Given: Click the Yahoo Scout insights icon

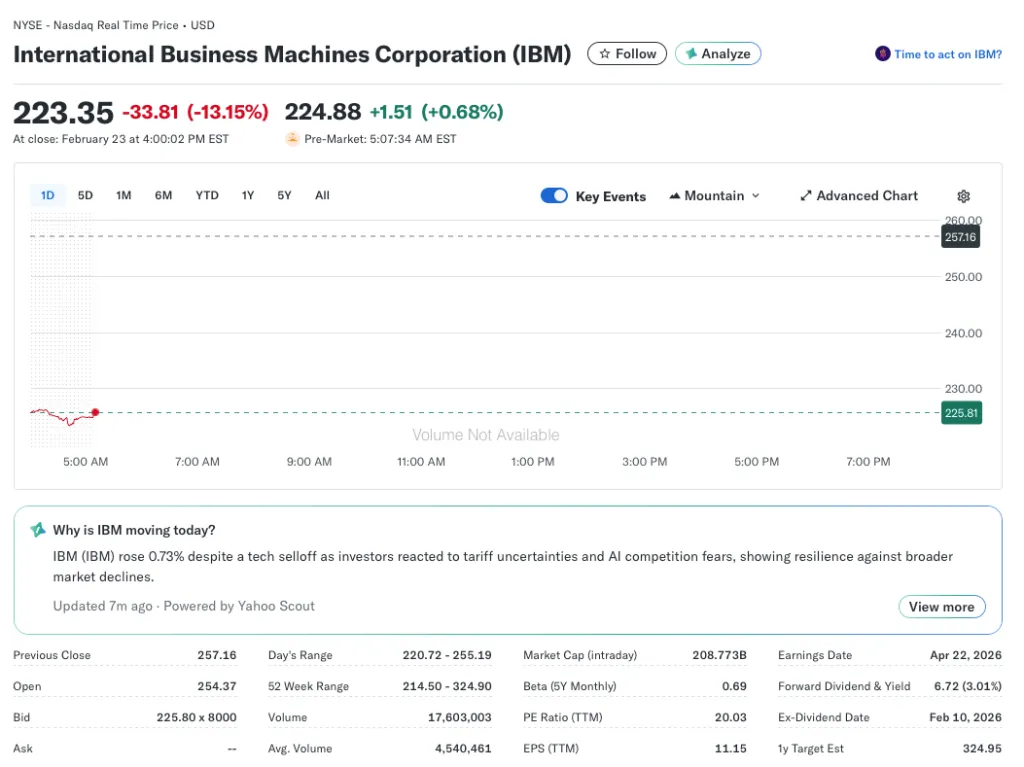Looking at the screenshot, I should pos(40,530).
